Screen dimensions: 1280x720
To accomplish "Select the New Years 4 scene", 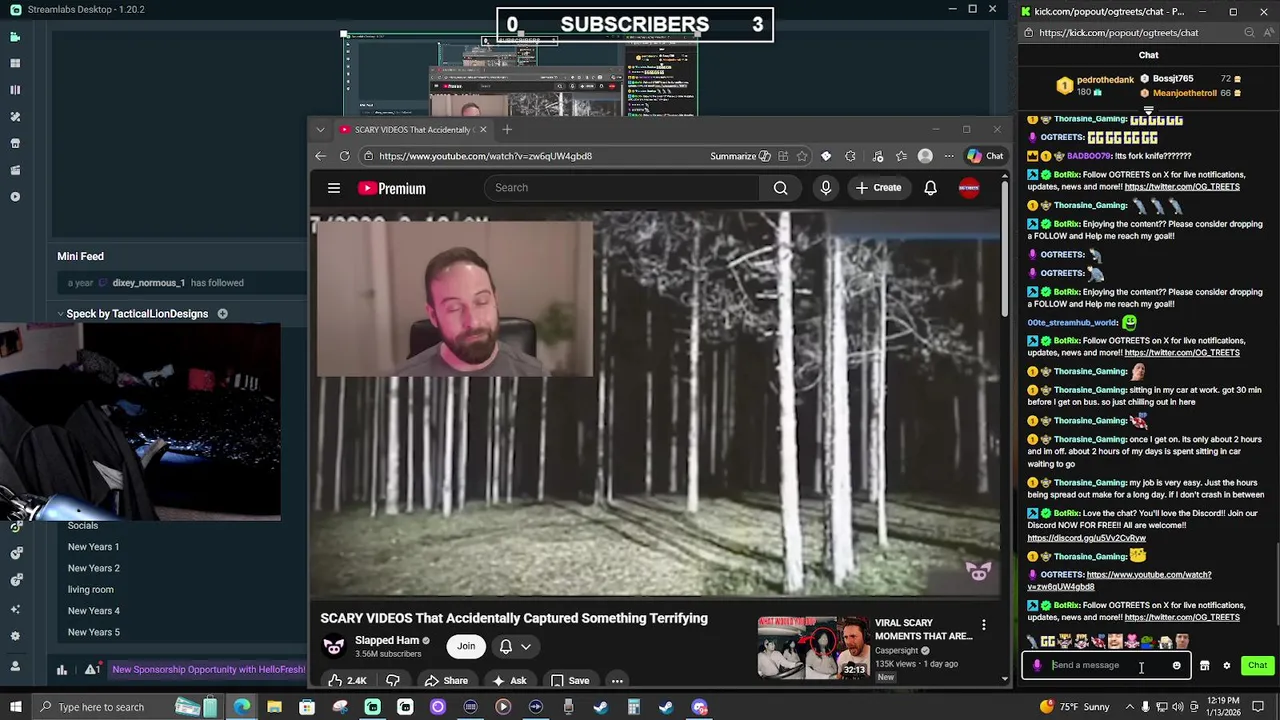I will (x=93, y=611).
